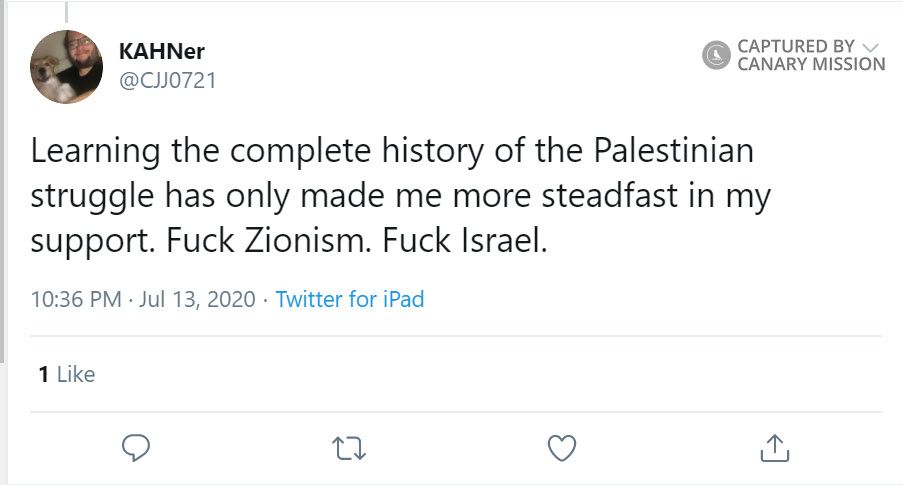Viewport: 903px width, 485px height.
Task: Open the share tweet icon
Action: point(775,447)
